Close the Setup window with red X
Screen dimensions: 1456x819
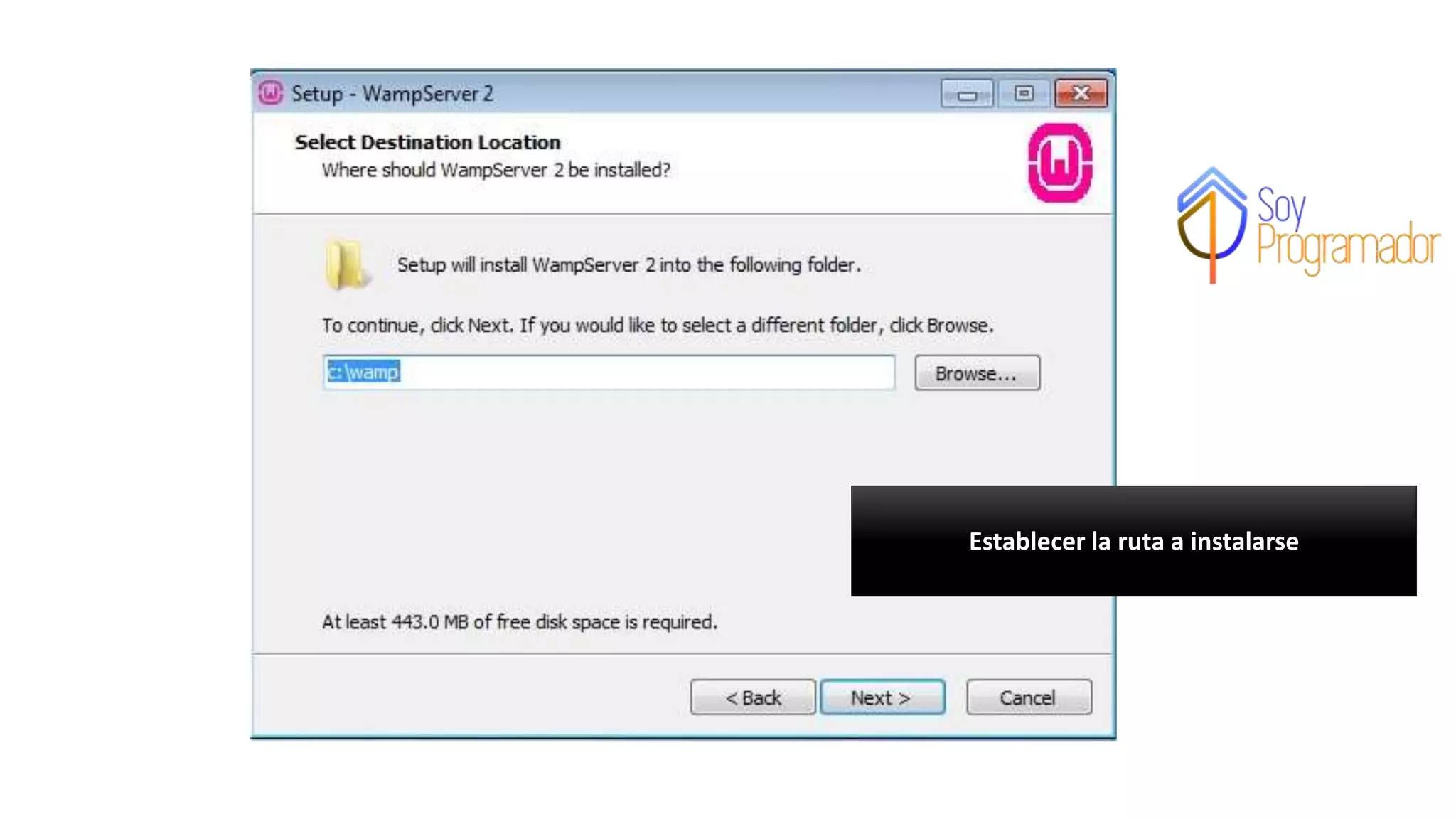click(1081, 94)
